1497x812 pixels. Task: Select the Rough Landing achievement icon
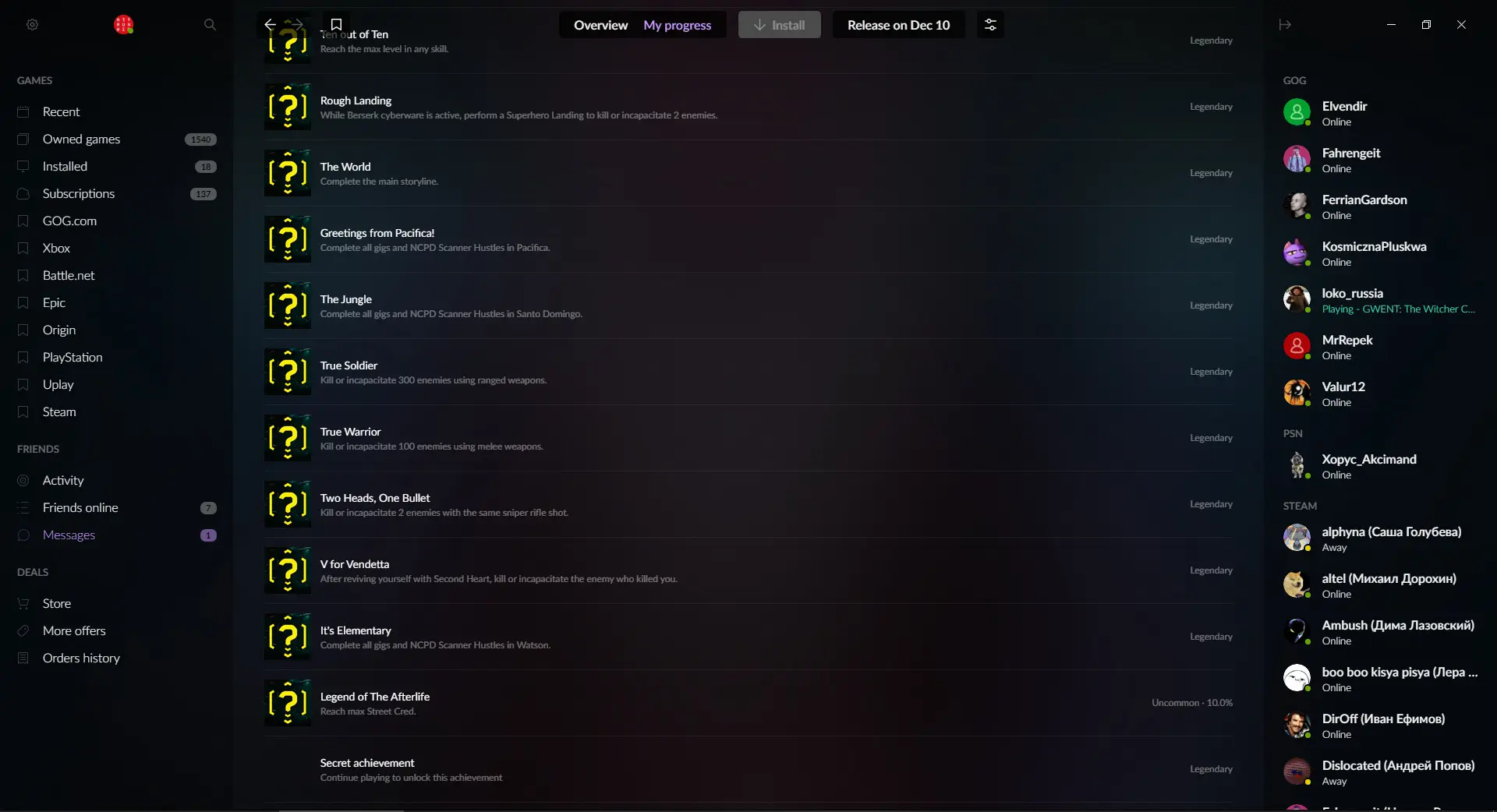pyautogui.click(x=288, y=107)
